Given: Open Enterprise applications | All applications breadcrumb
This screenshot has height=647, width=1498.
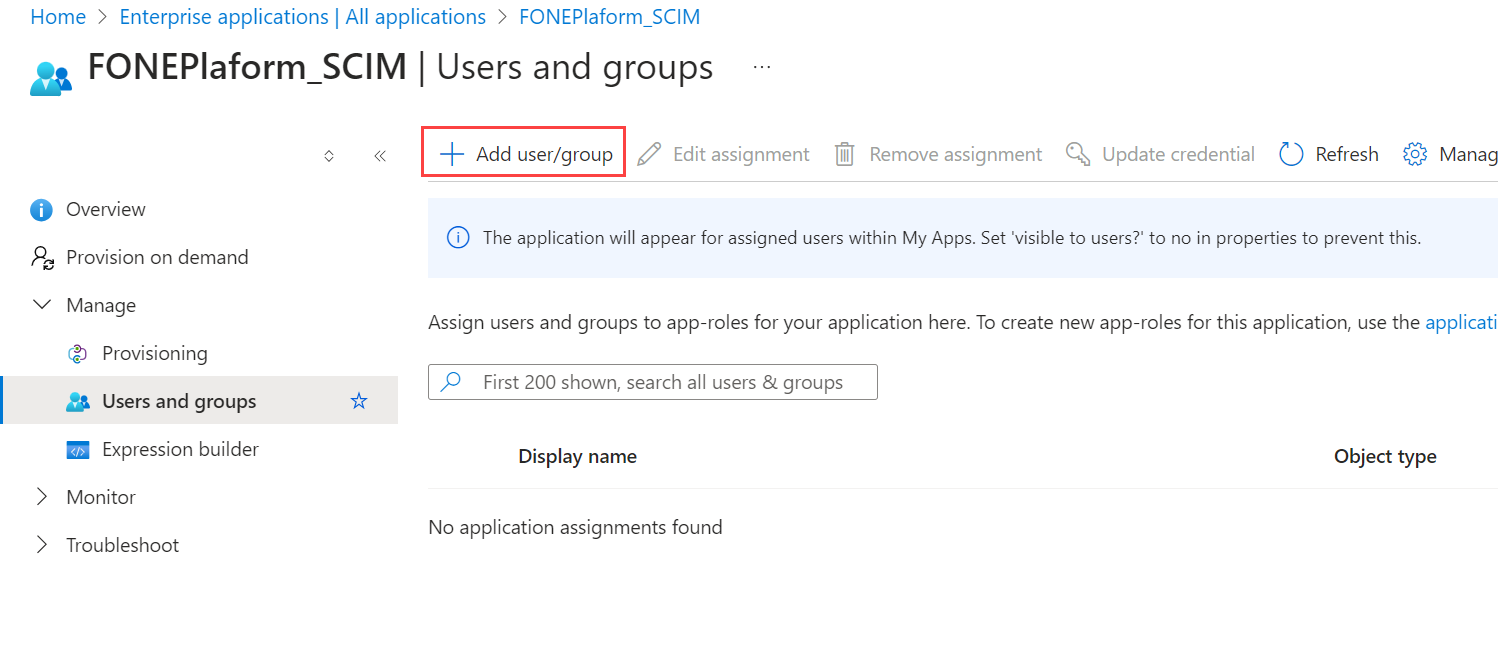Looking at the screenshot, I should pos(303,17).
